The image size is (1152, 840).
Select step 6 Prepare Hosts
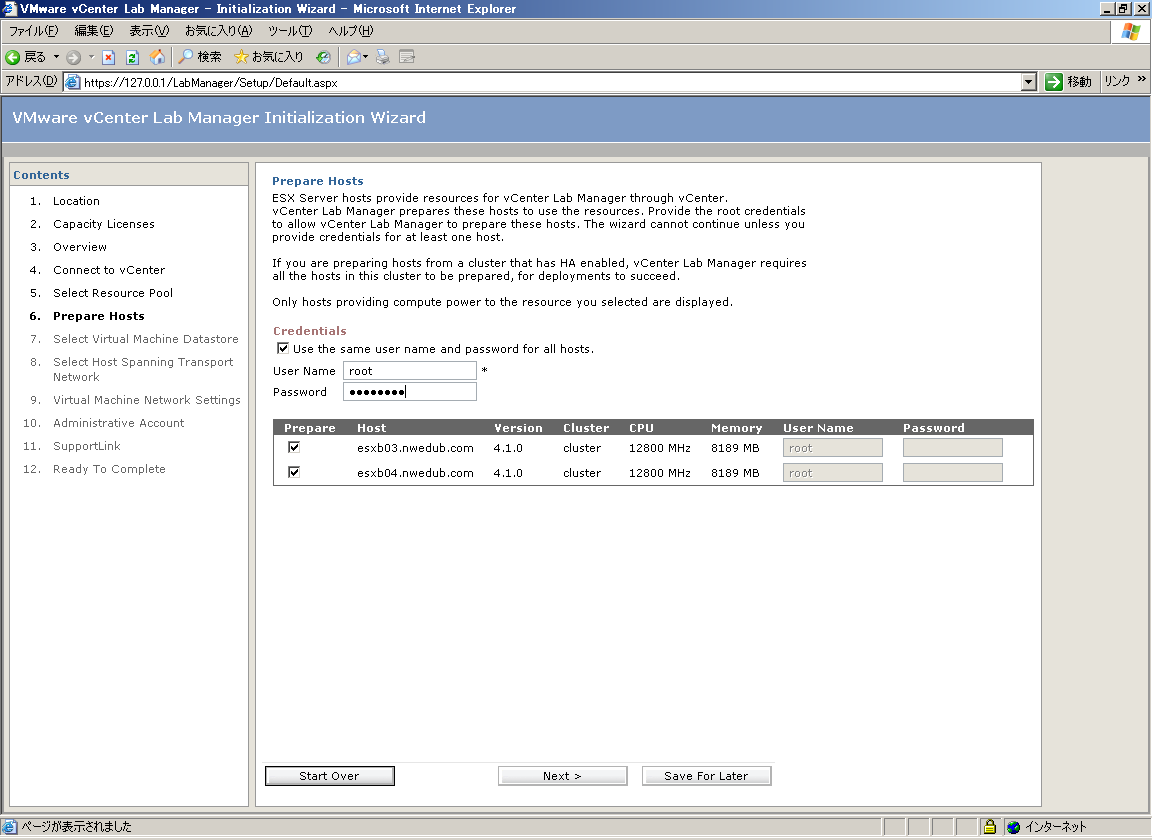98,316
